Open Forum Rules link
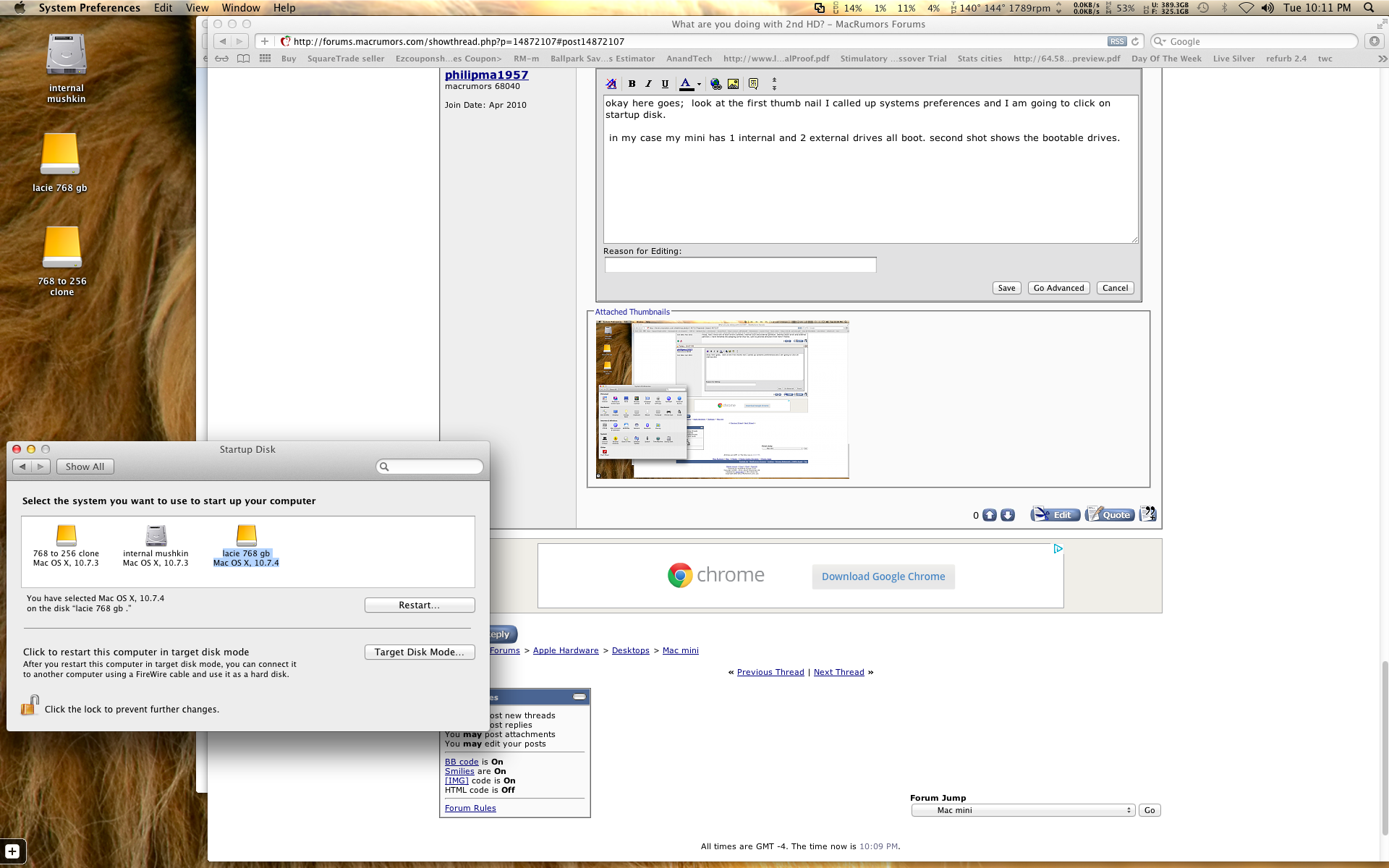Viewport: 1389px width, 868px height. pos(470,808)
